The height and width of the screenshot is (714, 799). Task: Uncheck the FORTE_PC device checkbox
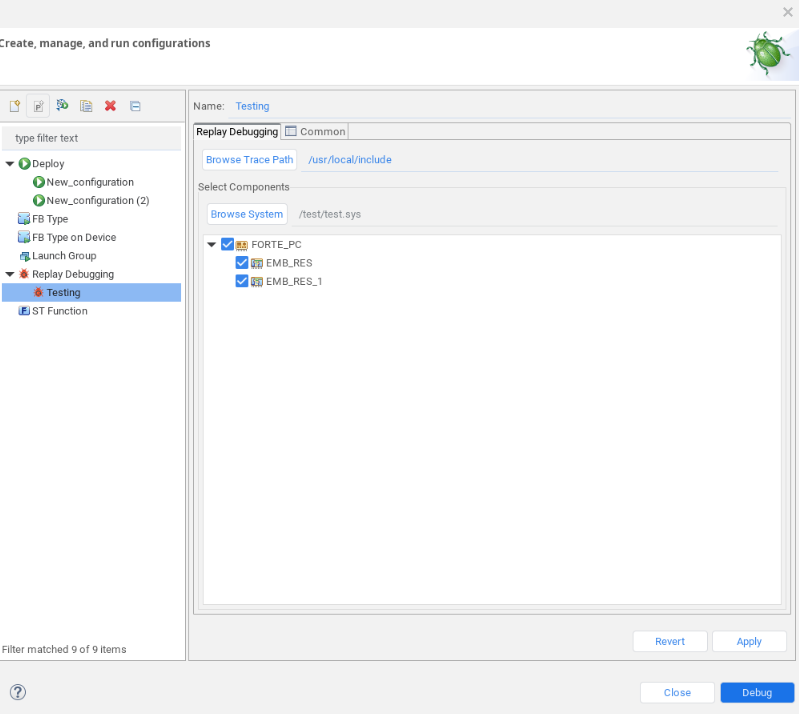point(228,244)
